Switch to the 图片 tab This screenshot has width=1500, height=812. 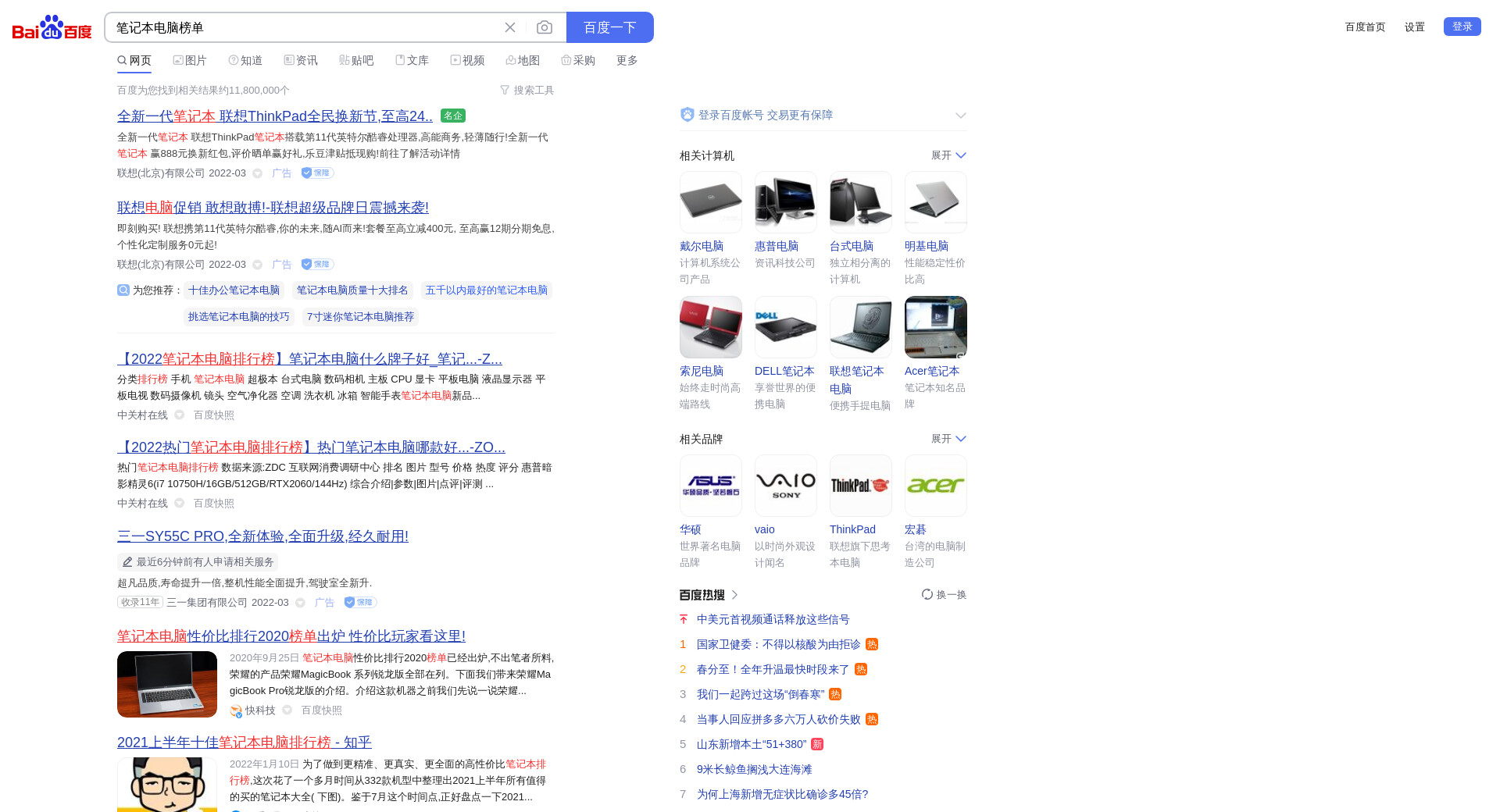pyautogui.click(x=190, y=60)
